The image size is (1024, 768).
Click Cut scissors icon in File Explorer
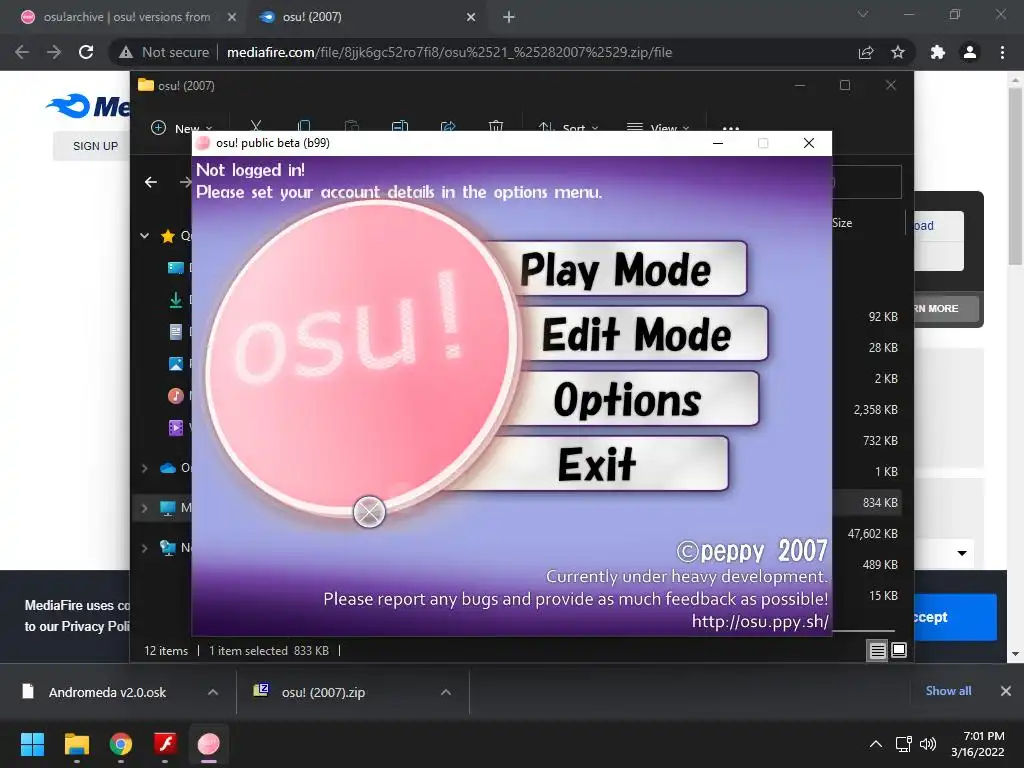pyautogui.click(x=256, y=127)
